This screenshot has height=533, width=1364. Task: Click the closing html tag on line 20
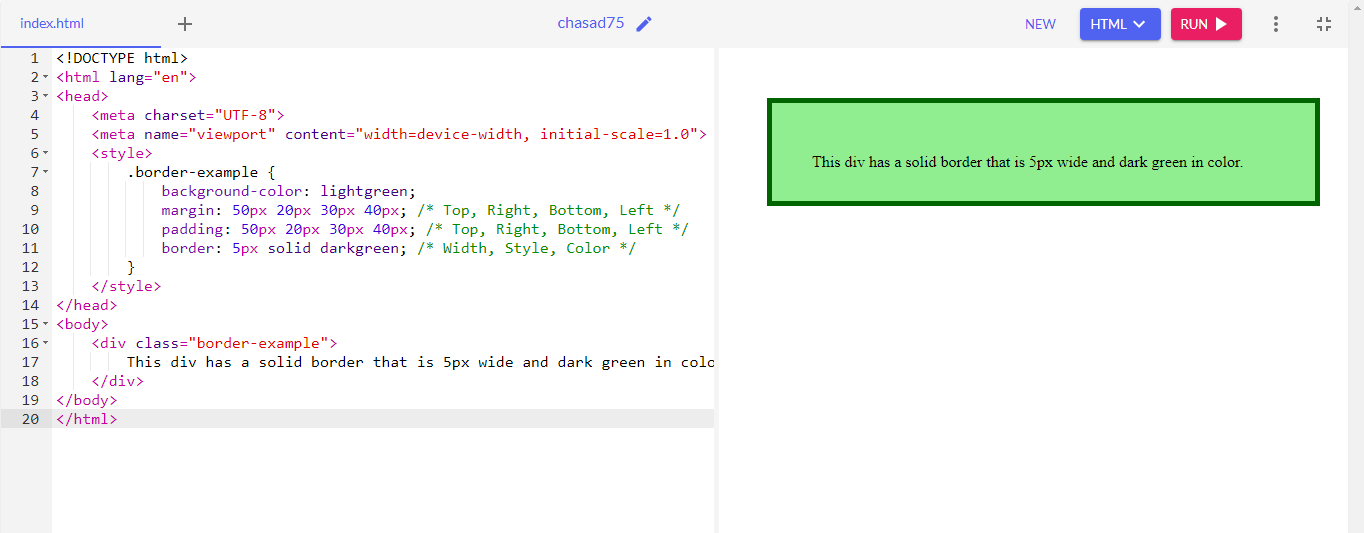pos(86,419)
